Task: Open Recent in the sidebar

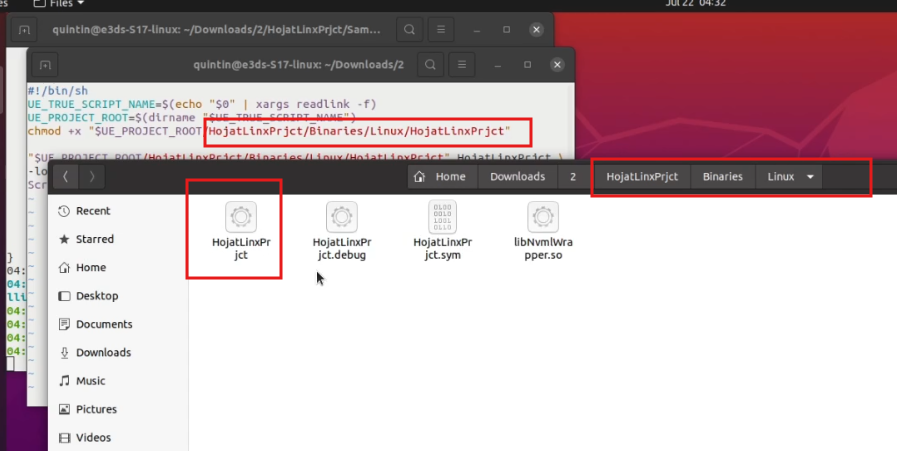Action: 92,211
